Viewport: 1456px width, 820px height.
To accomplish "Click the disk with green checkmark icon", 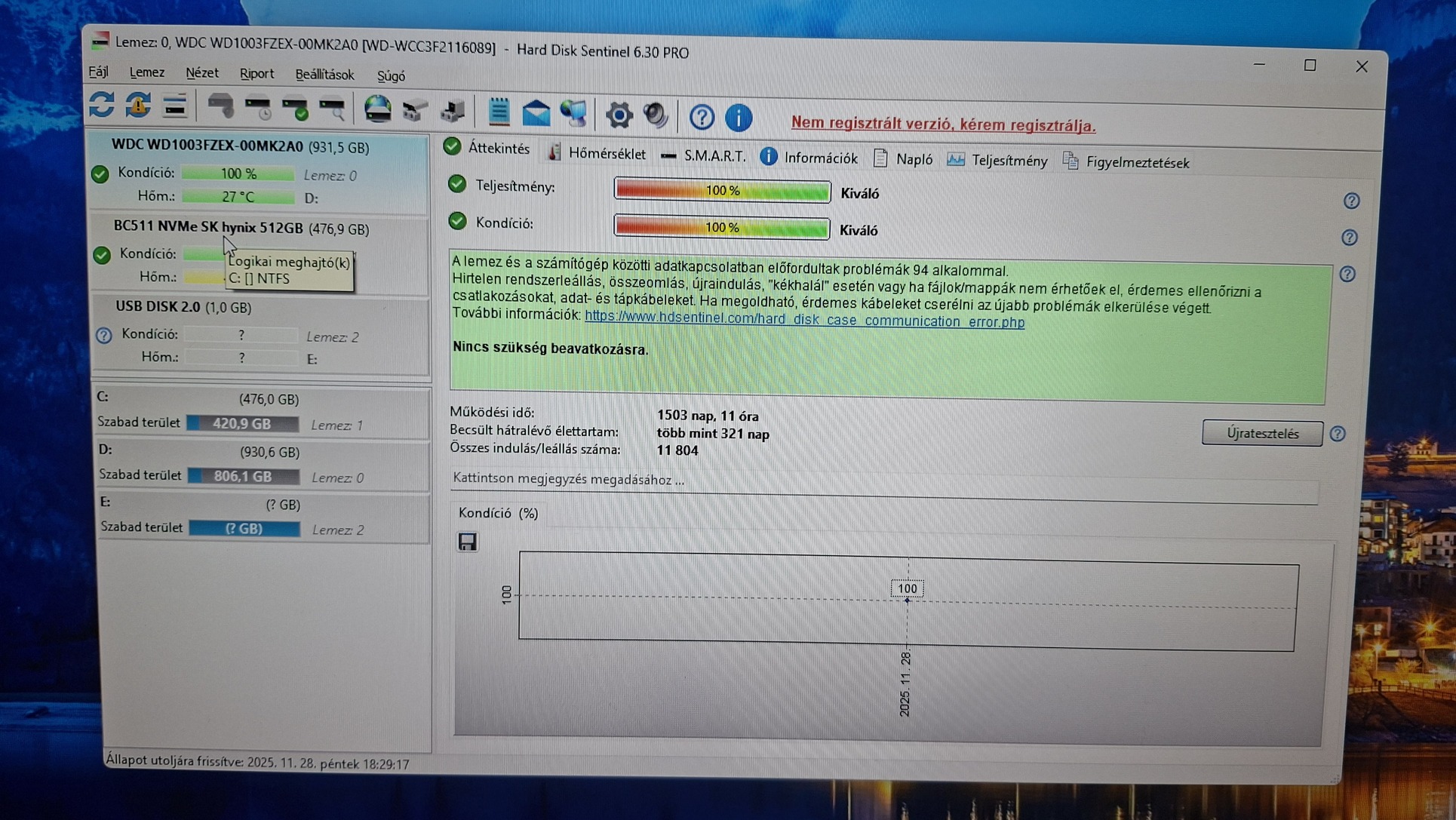I will tap(295, 109).
